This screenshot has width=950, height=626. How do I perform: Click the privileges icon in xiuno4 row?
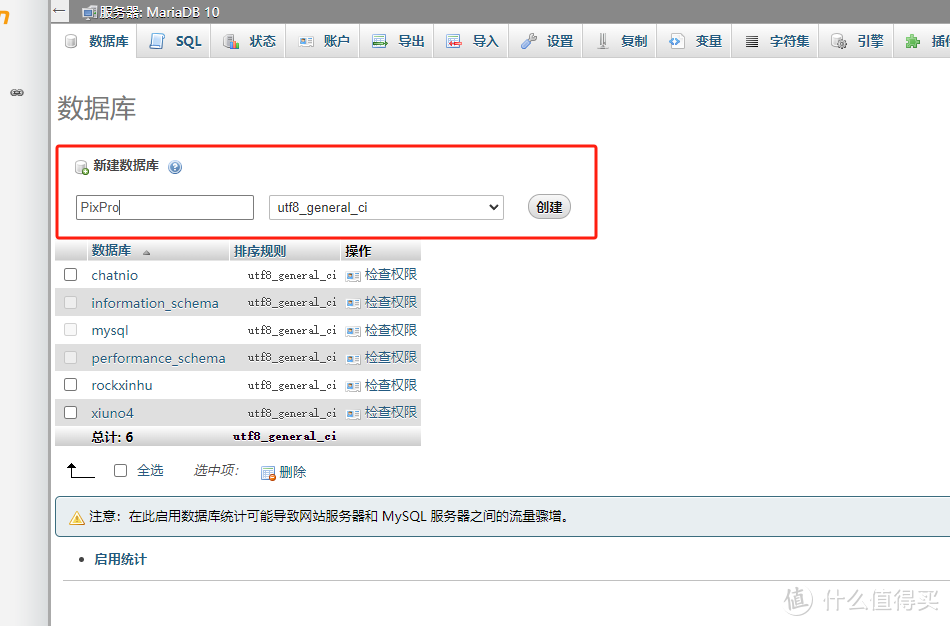pos(353,414)
